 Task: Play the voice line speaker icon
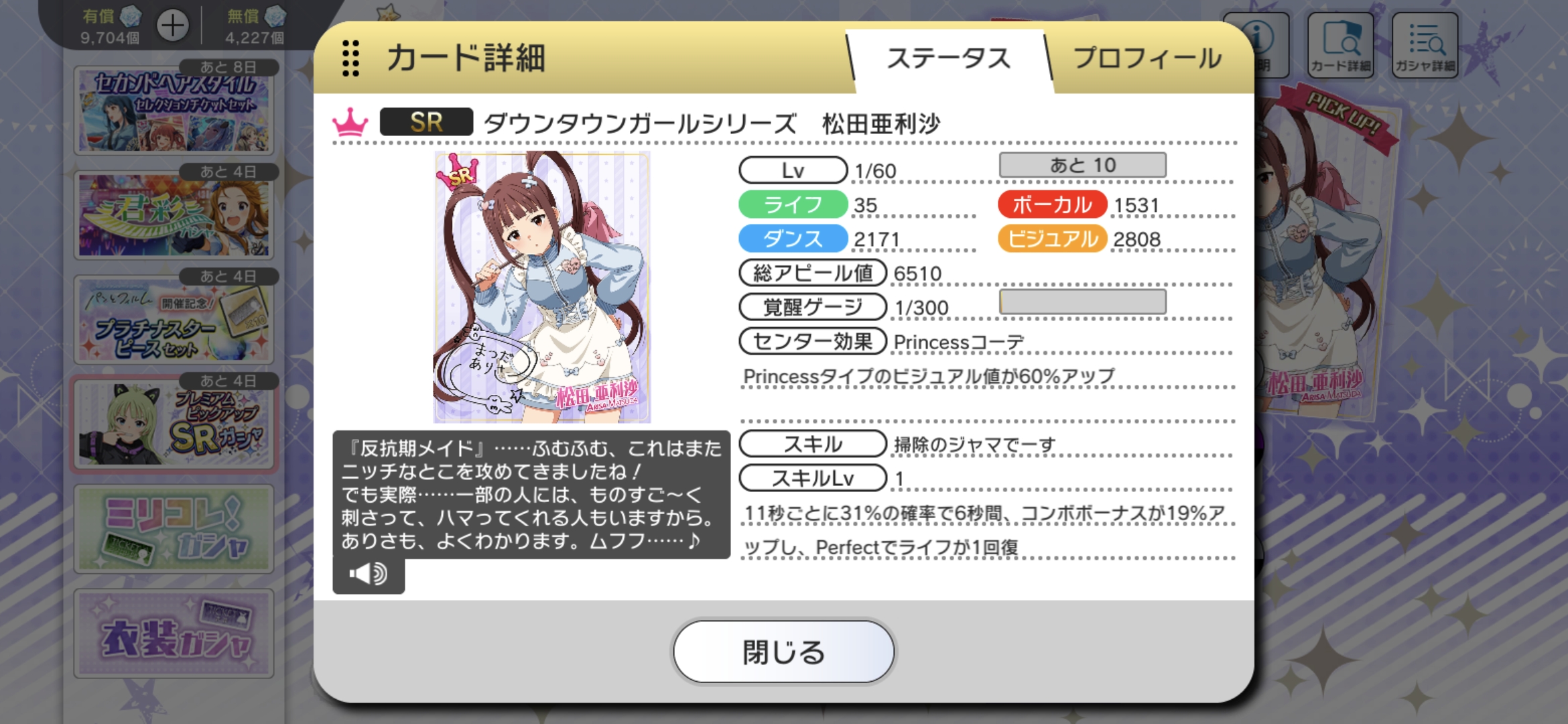[x=369, y=574]
